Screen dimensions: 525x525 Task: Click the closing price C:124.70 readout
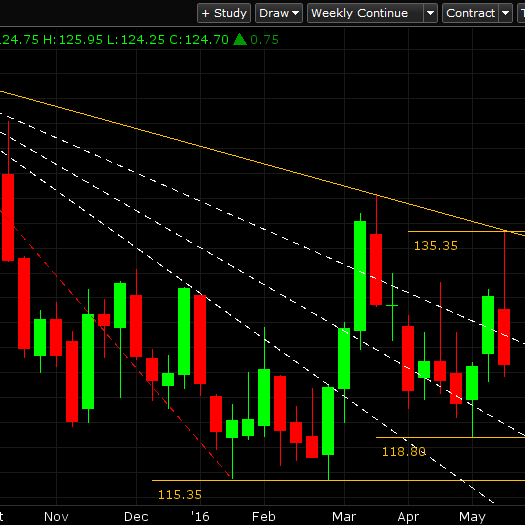[x=199, y=40]
